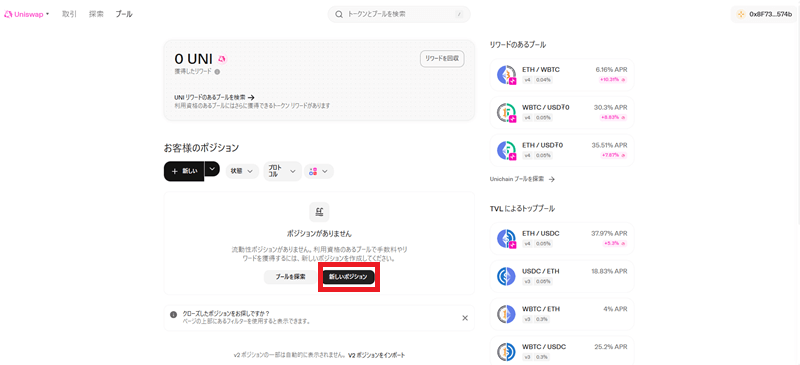Click the ETH / USDT0 token pair icon
800x365 pixels.
pyautogui.click(x=507, y=151)
